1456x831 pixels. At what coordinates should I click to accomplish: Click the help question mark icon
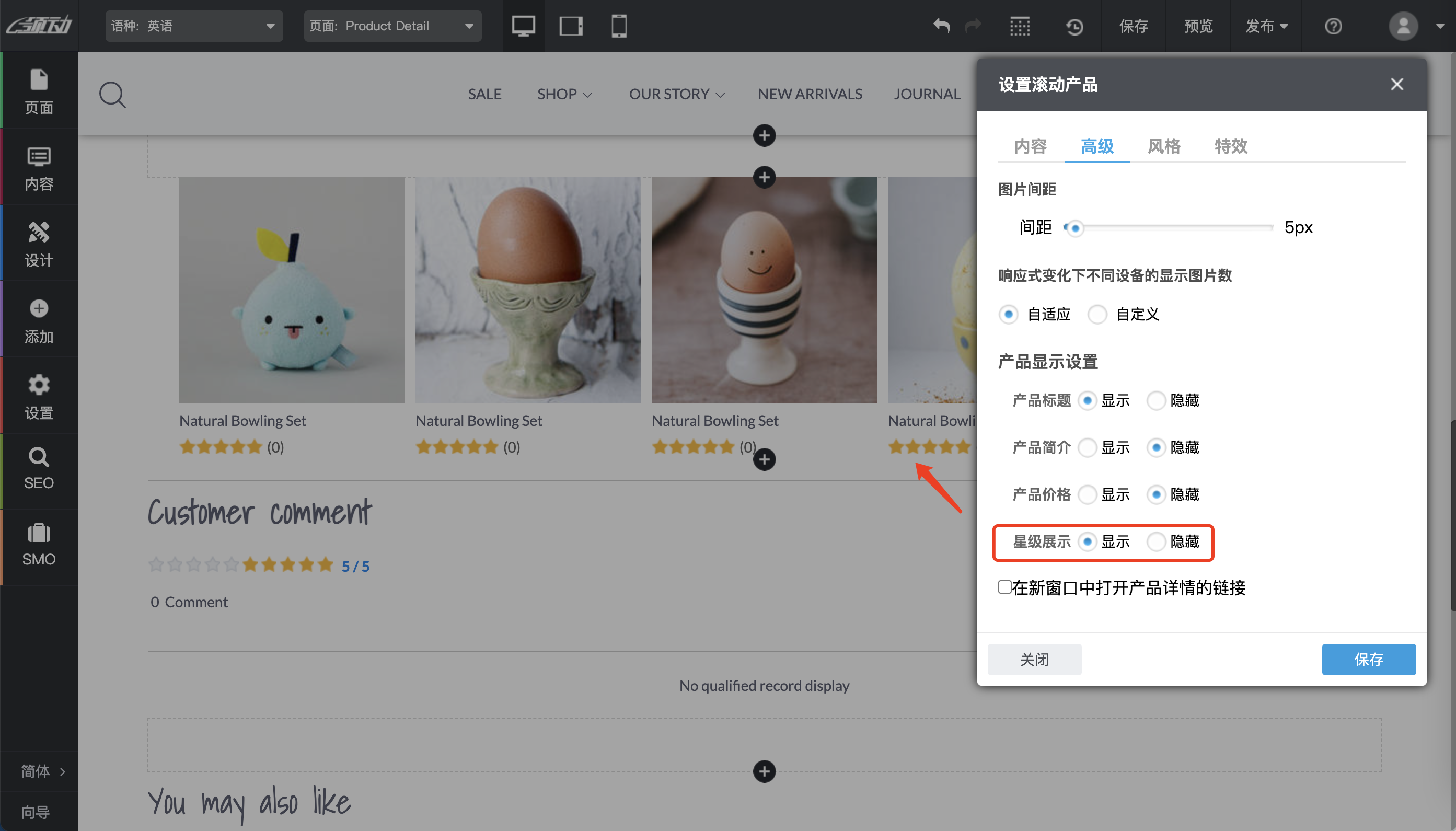(x=1333, y=26)
